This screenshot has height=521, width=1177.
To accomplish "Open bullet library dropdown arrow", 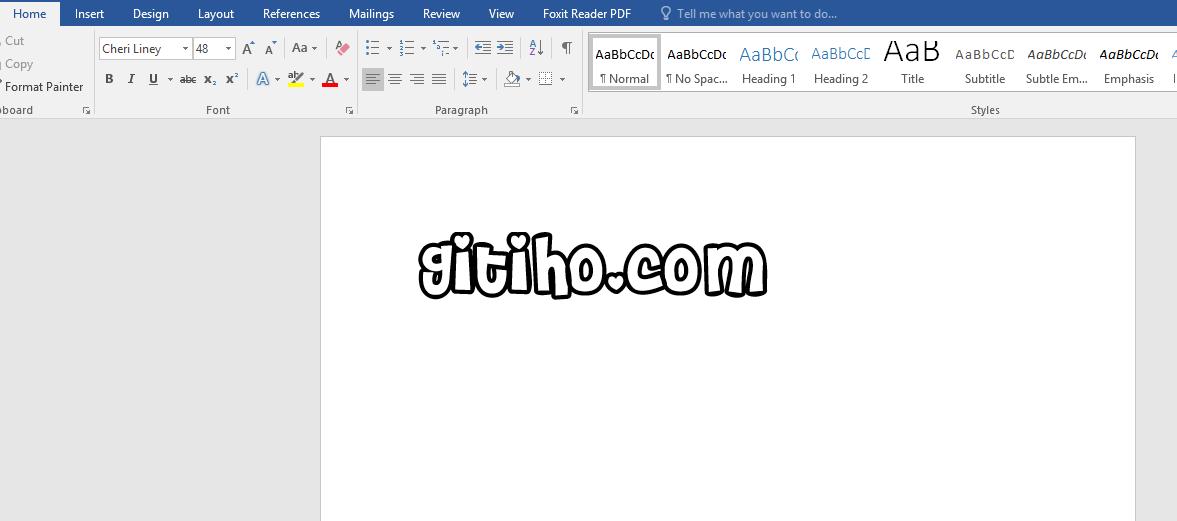I will point(389,49).
